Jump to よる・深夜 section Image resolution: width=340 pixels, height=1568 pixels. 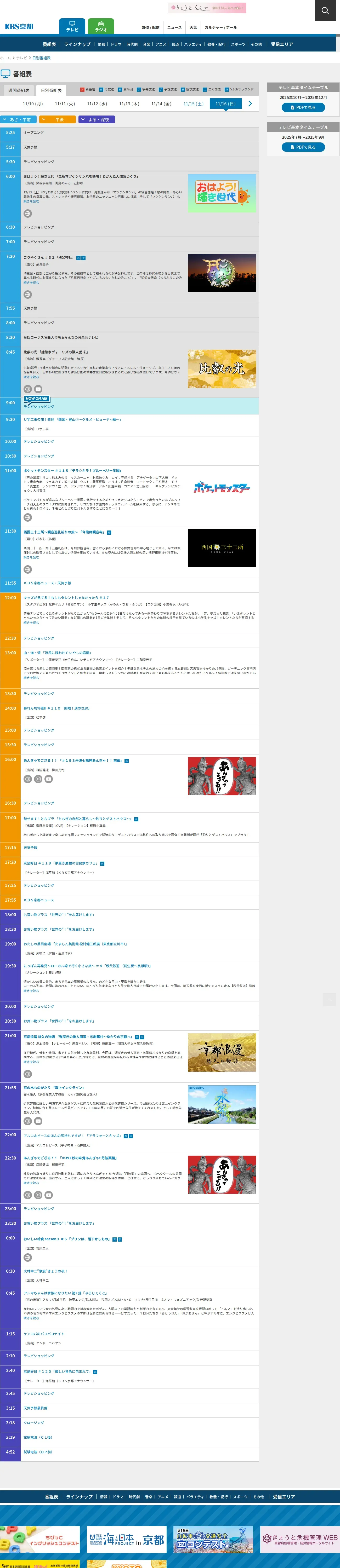pyautogui.click(x=96, y=120)
